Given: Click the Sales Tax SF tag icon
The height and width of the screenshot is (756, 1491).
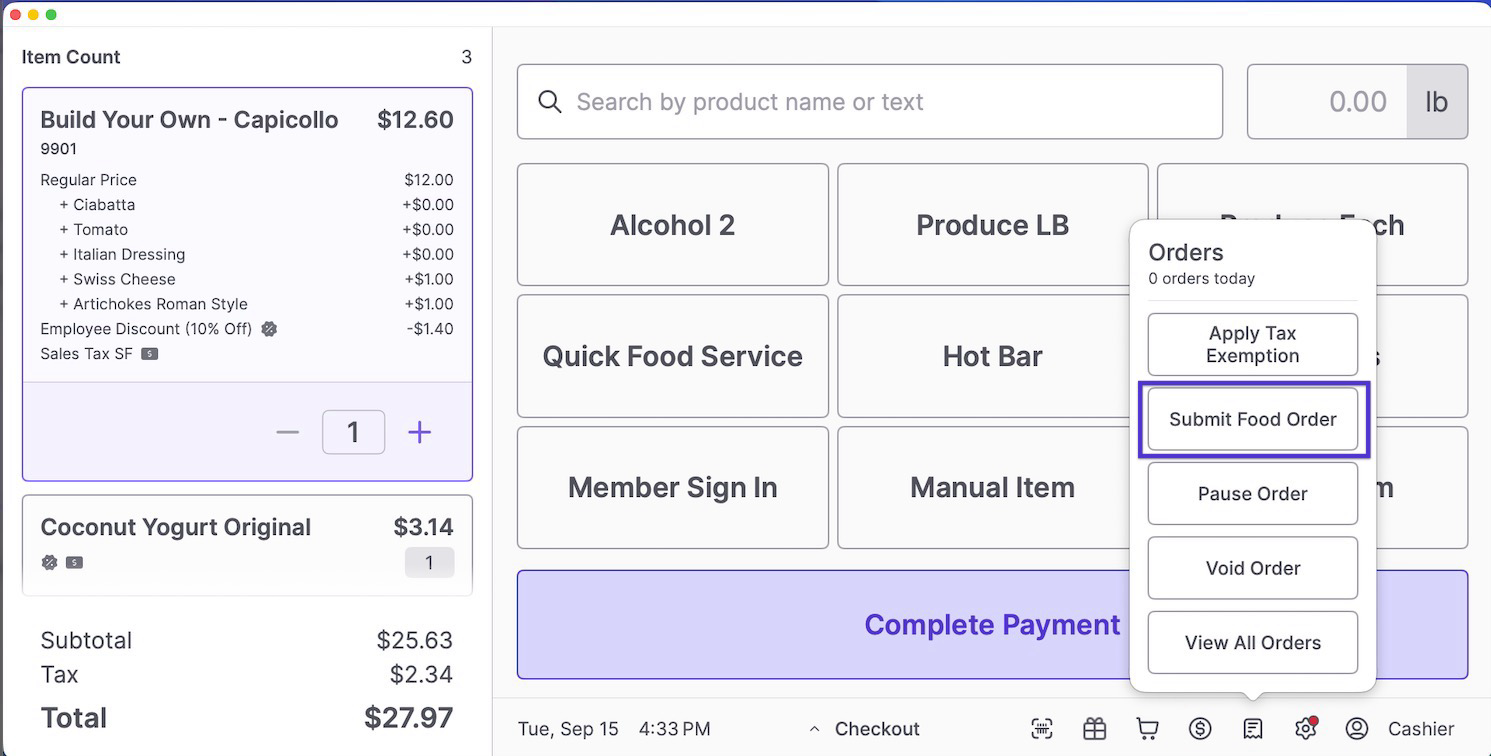Looking at the screenshot, I should [x=149, y=354].
